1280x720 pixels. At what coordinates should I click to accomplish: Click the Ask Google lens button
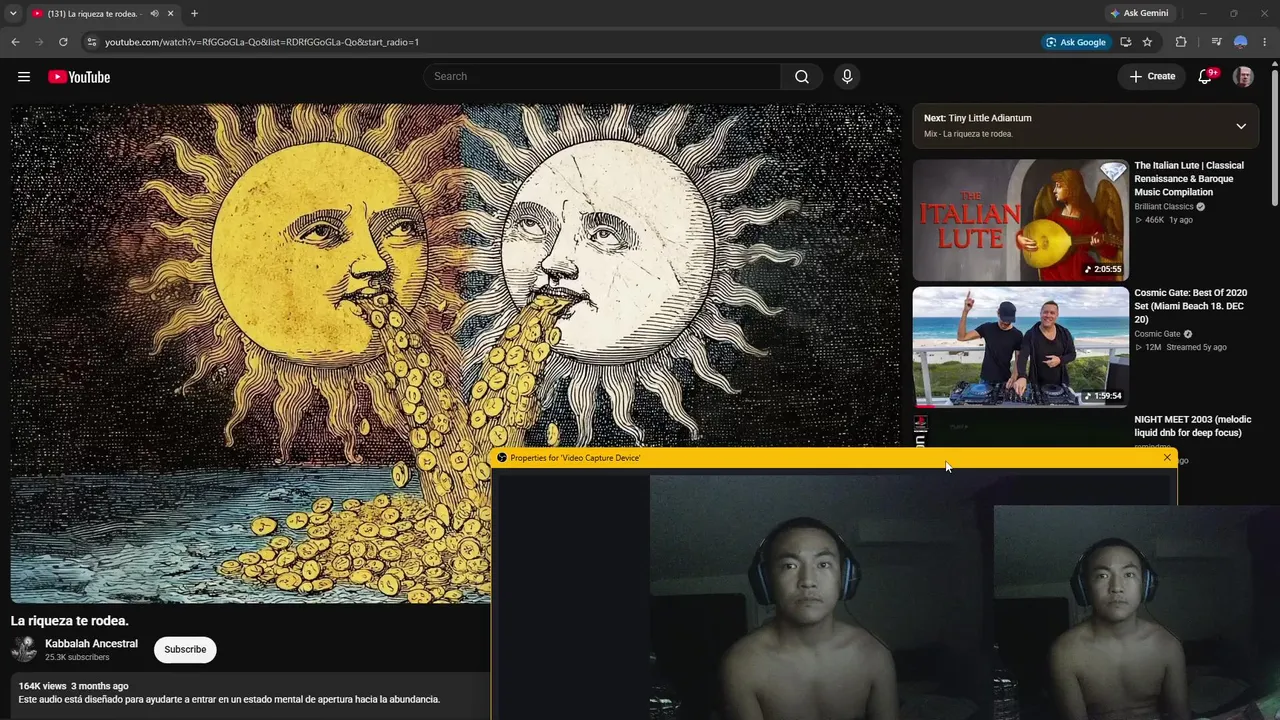[1076, 42]
